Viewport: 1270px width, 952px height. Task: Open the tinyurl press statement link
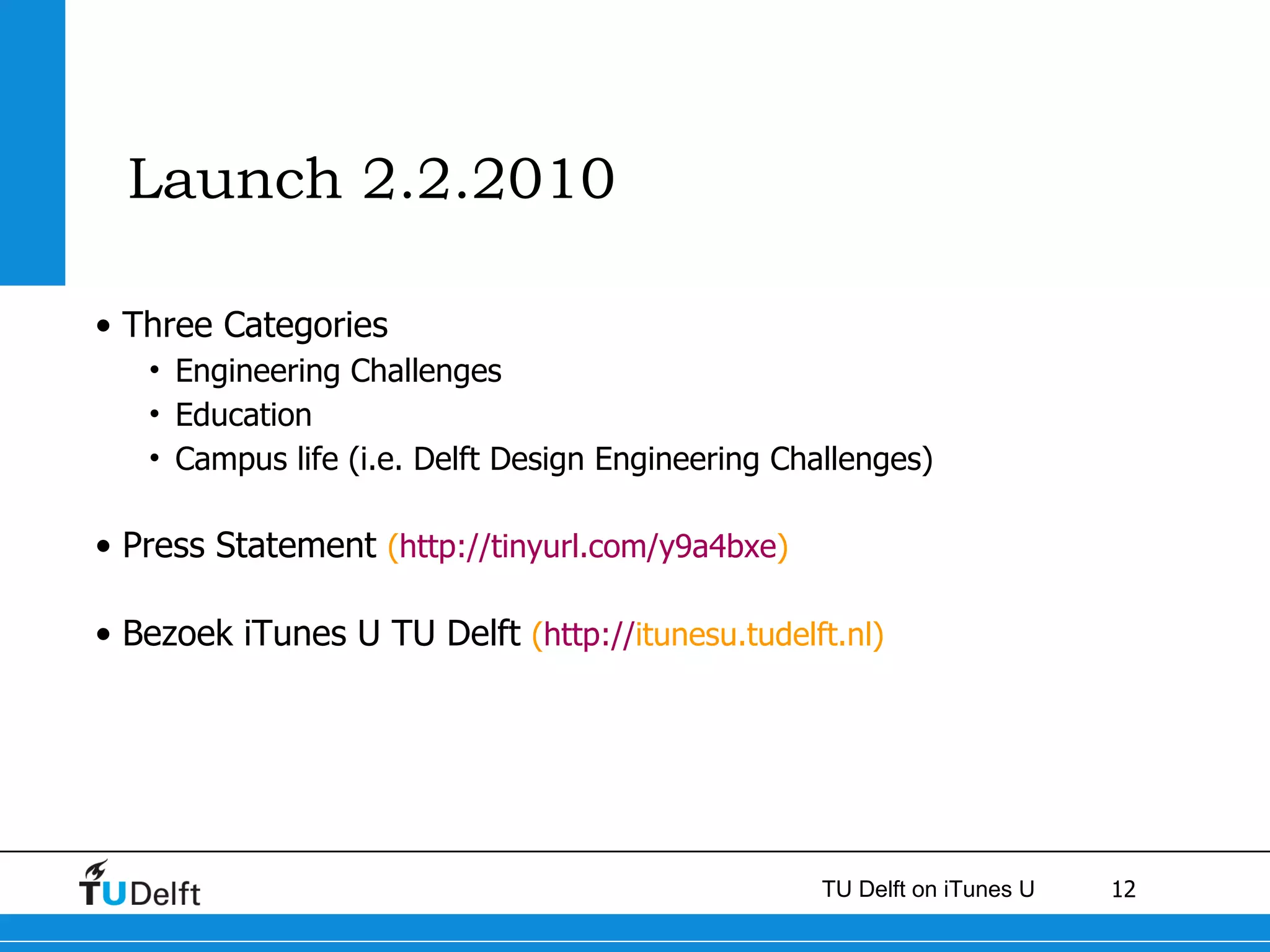tap(588, 547)
